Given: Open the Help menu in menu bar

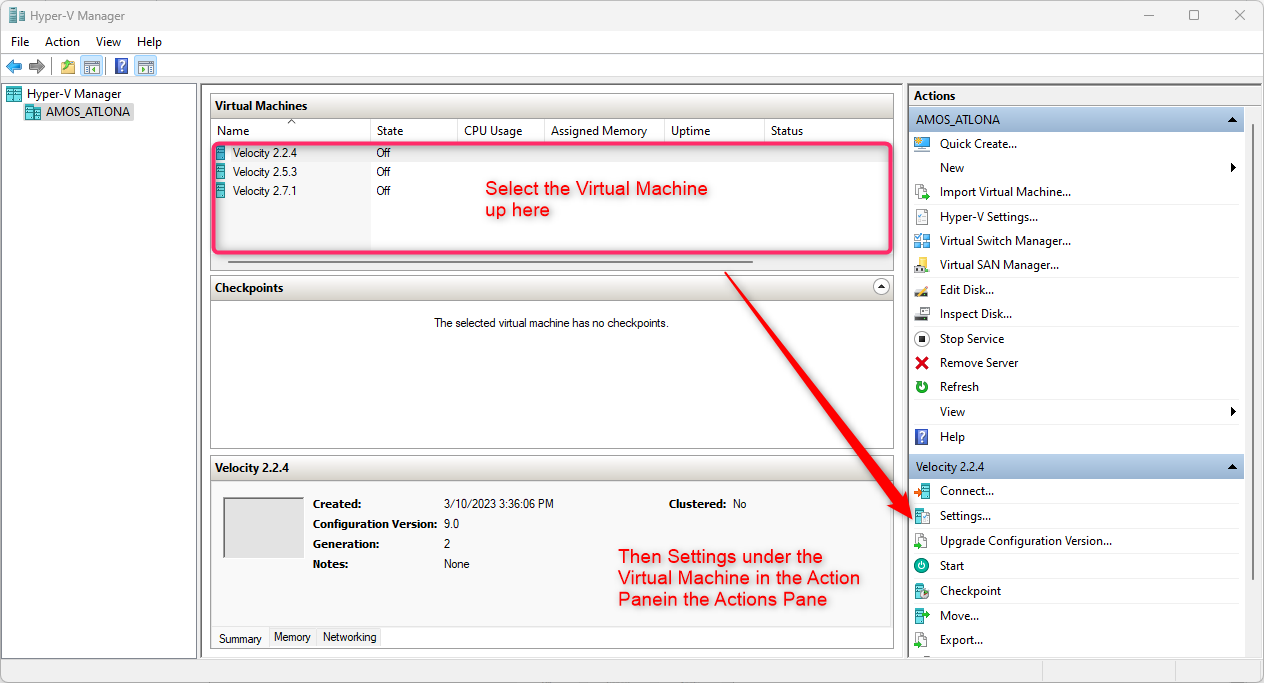Looking at the screenshot, I should 149,42.
